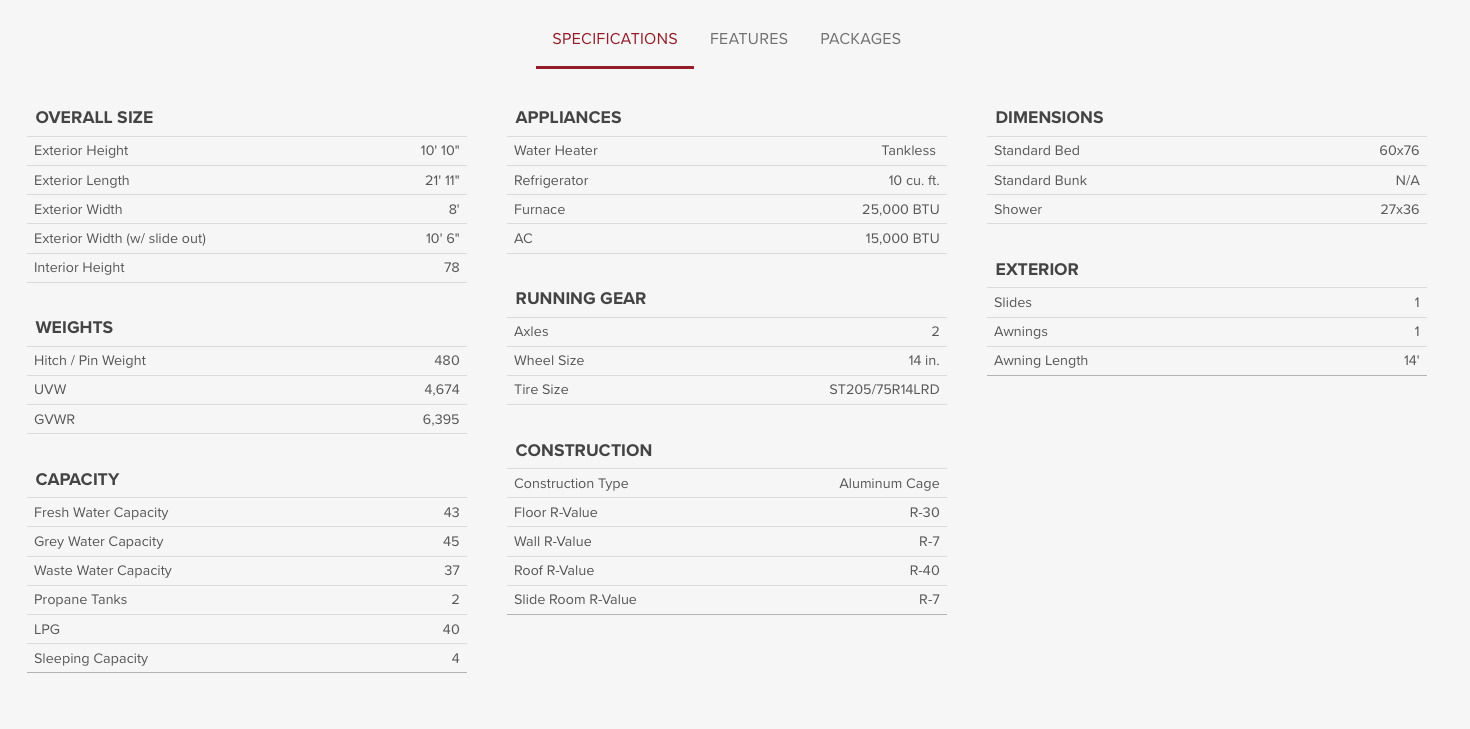
Task: Click the Fresh Water Capacity row
Action: pos(247,513)
